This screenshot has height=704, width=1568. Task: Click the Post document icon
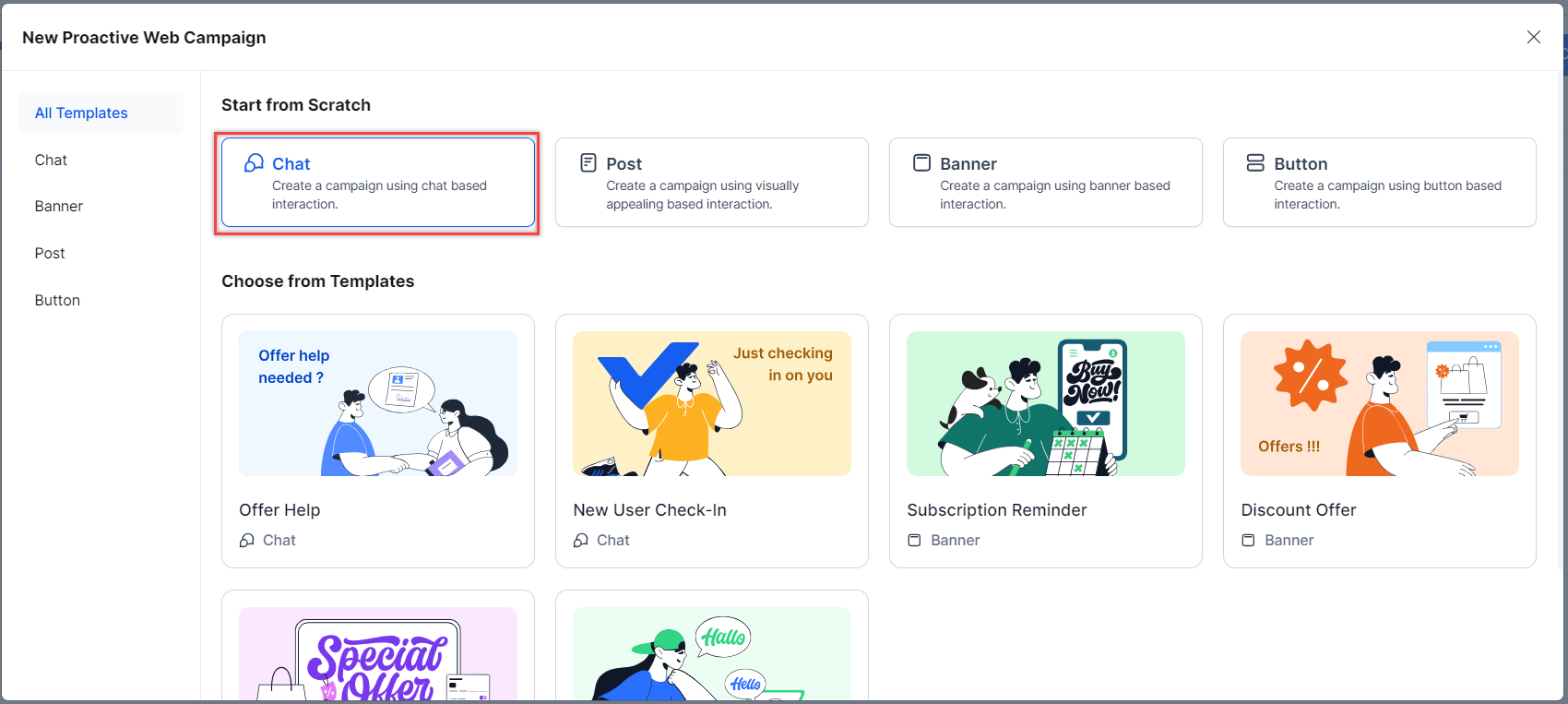click(x=588, y=163)
